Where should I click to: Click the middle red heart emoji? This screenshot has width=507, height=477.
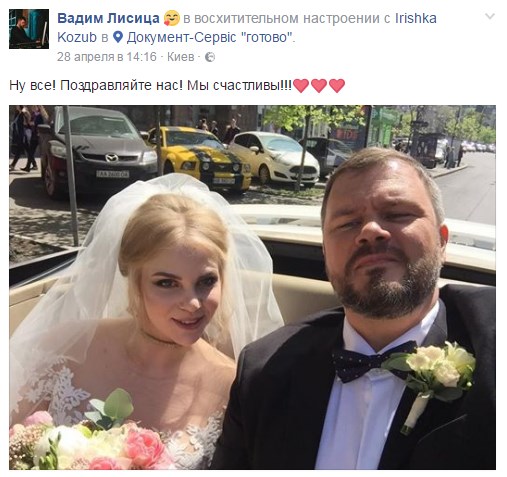tap(319, 86)
